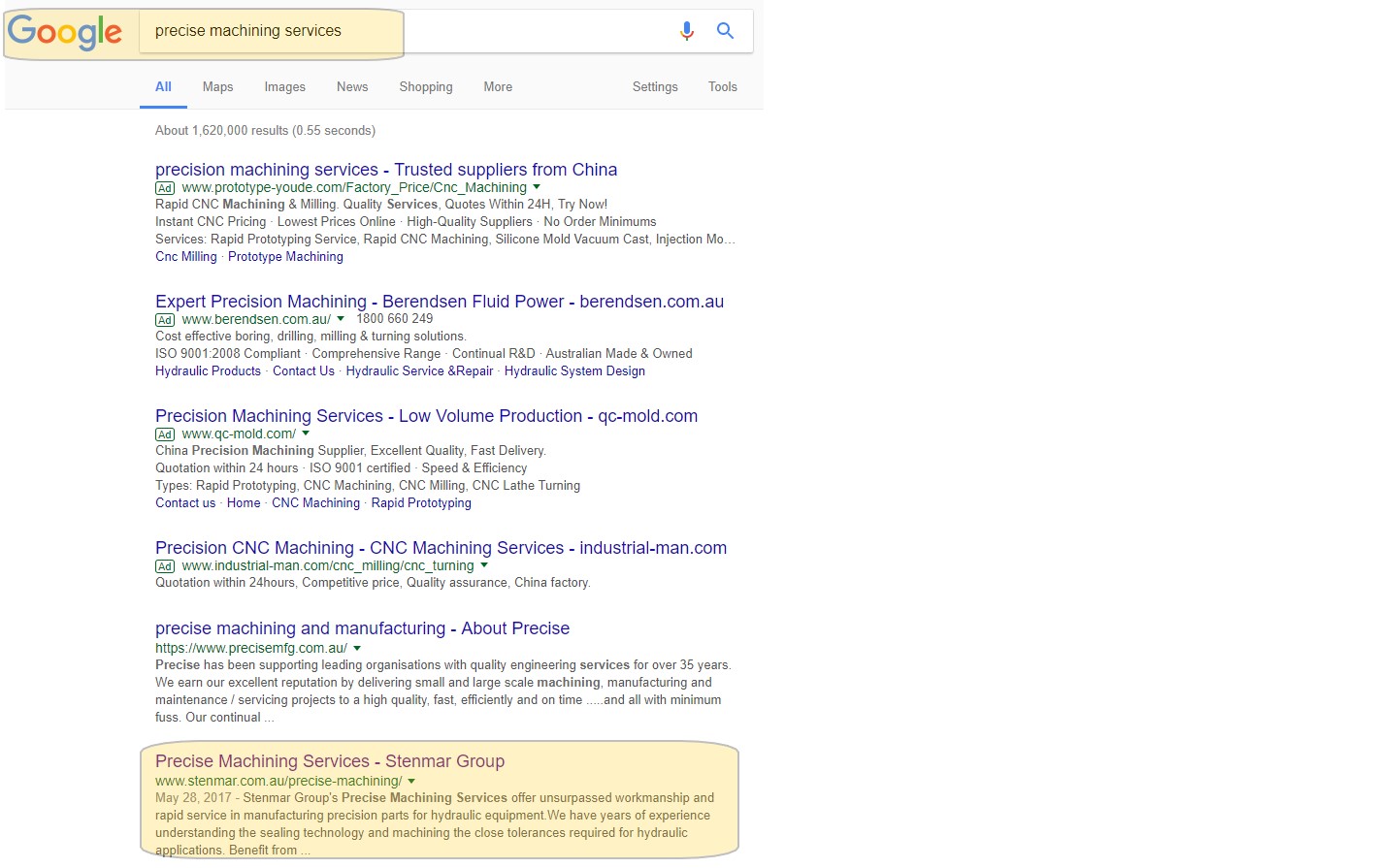Viewport: 1374px width, 868px height.
Task: Open the Hydraulic System Design sitelink
Action: [574, 371]
